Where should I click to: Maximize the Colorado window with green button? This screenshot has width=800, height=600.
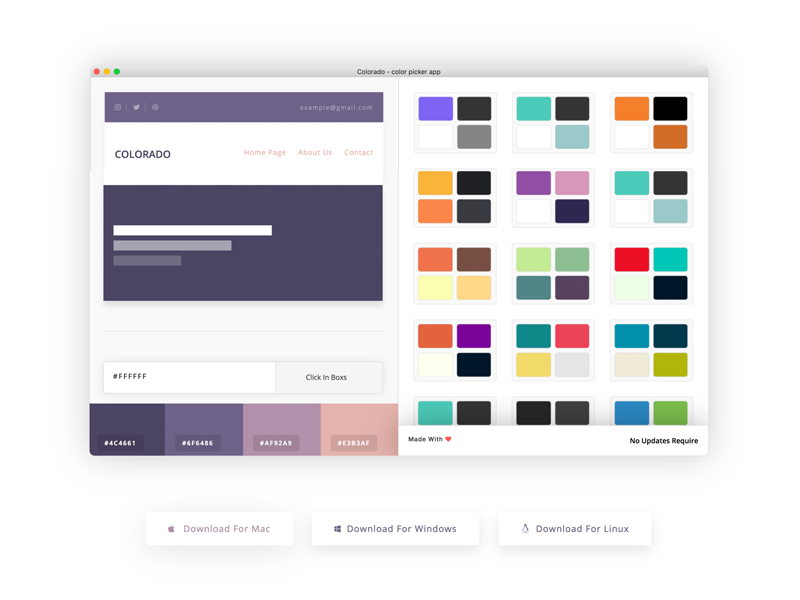(117, 72)
